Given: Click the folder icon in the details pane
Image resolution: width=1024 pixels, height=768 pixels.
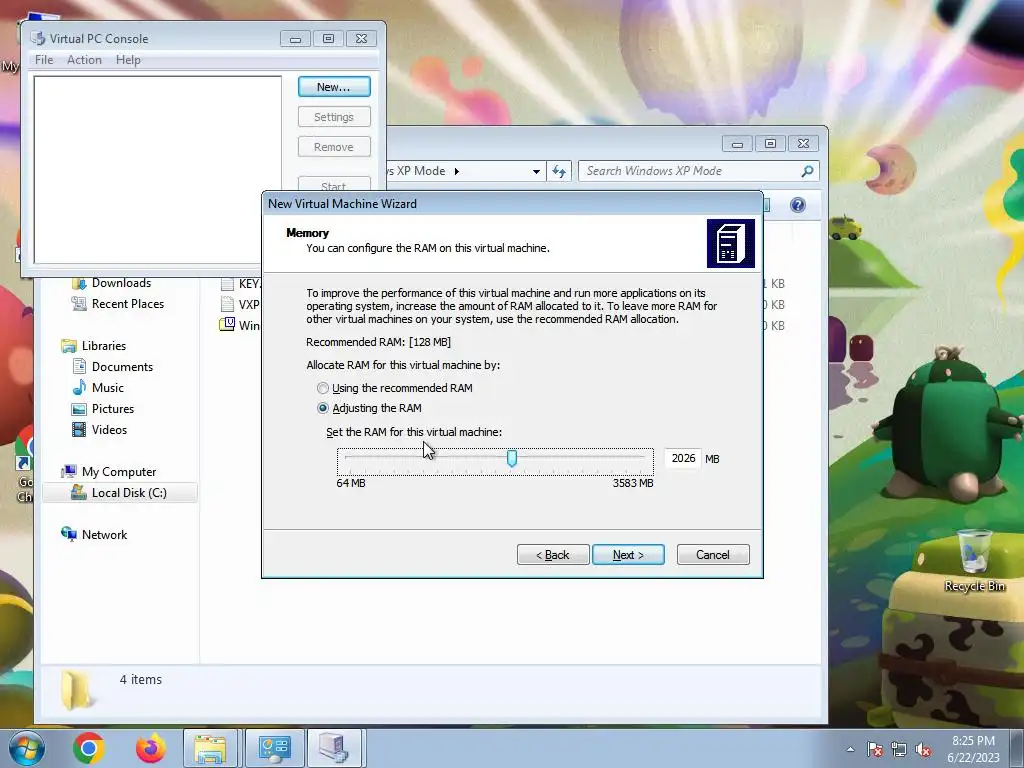Looking at the screenshot, I should click(x=77, y=690).
